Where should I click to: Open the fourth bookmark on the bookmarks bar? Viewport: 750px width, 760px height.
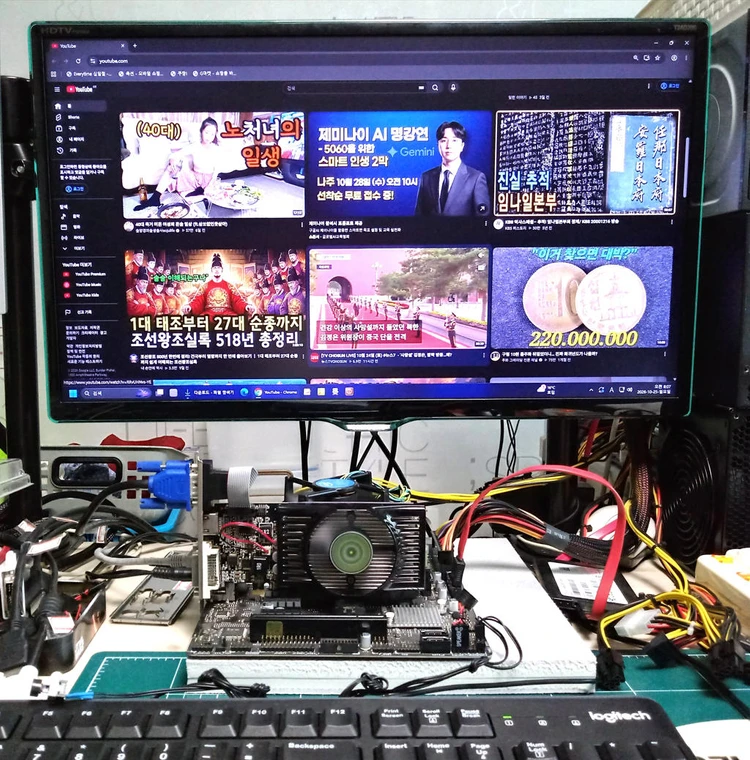click(x=214, y=74)
